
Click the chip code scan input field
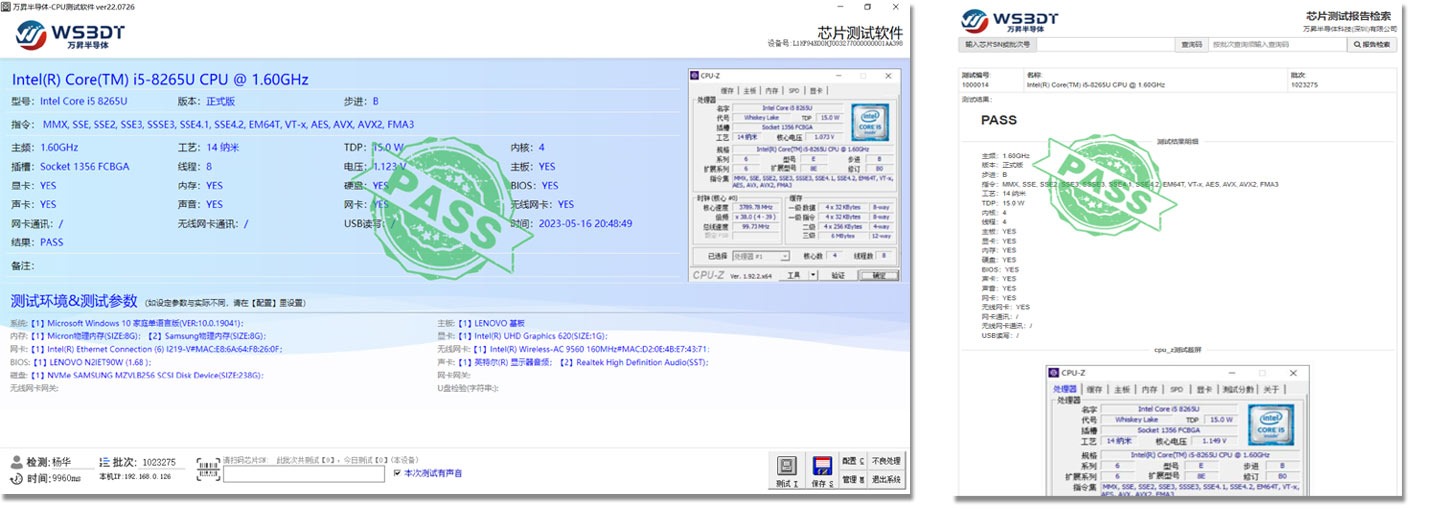pyautogui.click(x=303, y=475)
